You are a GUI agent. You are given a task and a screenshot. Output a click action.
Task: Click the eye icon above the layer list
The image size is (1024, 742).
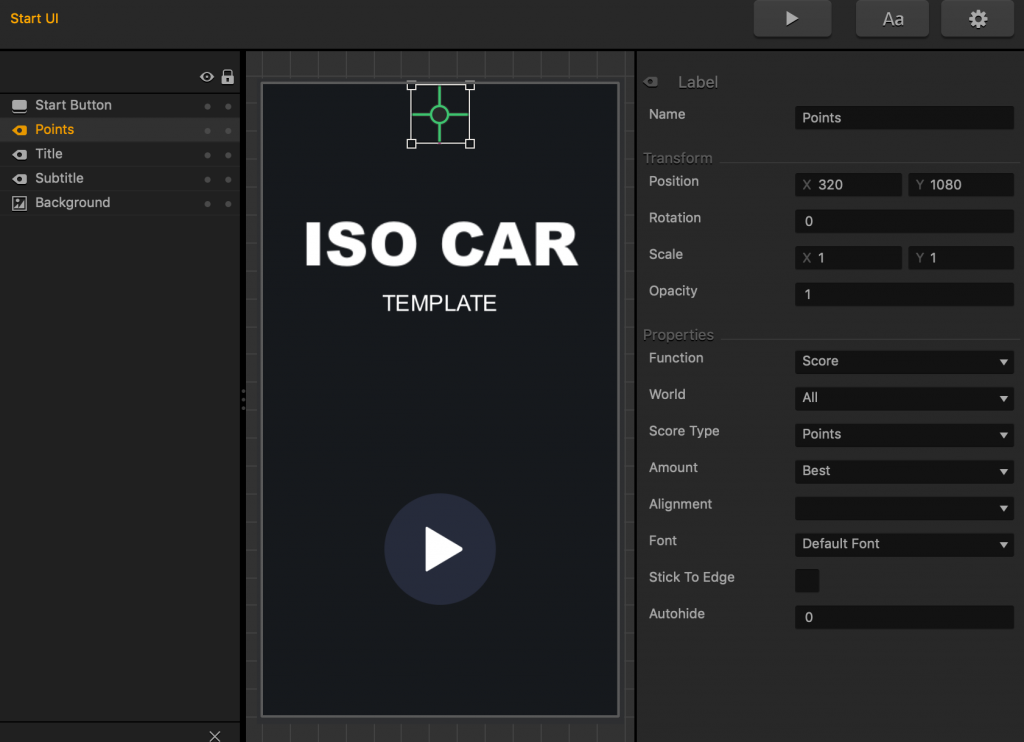click(x=206, y=76)
